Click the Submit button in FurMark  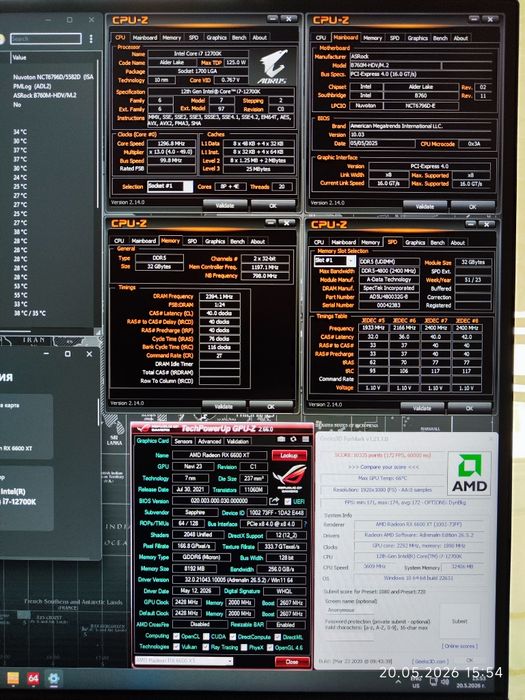tap(459, 621)
